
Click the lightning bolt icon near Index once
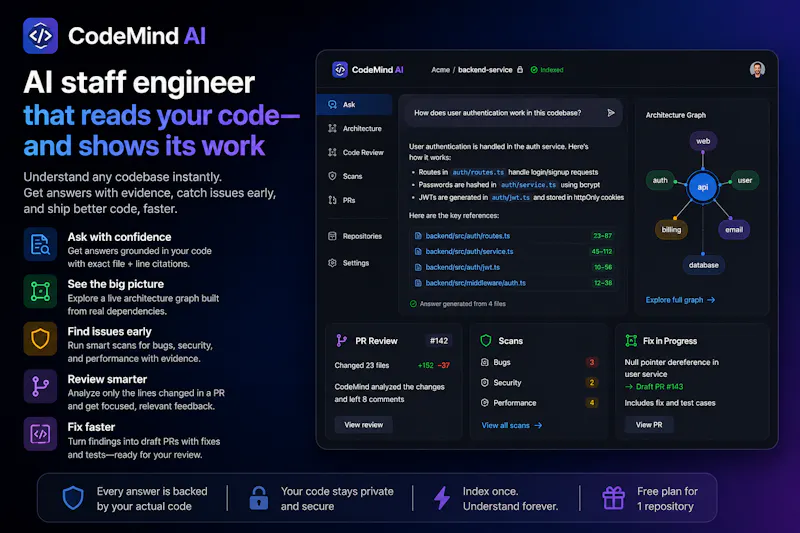442,498
